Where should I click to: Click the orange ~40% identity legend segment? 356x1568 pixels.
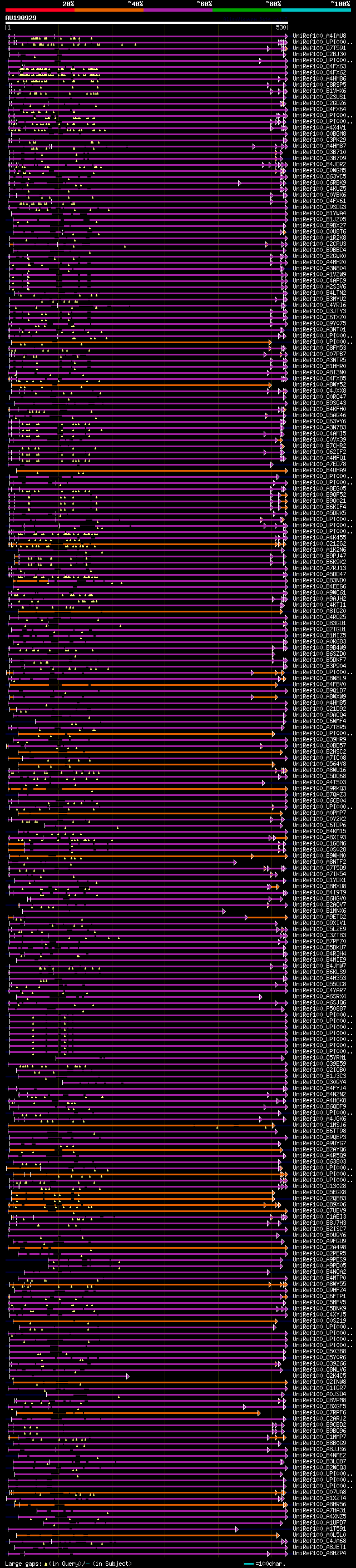click(x=109, y=11)
